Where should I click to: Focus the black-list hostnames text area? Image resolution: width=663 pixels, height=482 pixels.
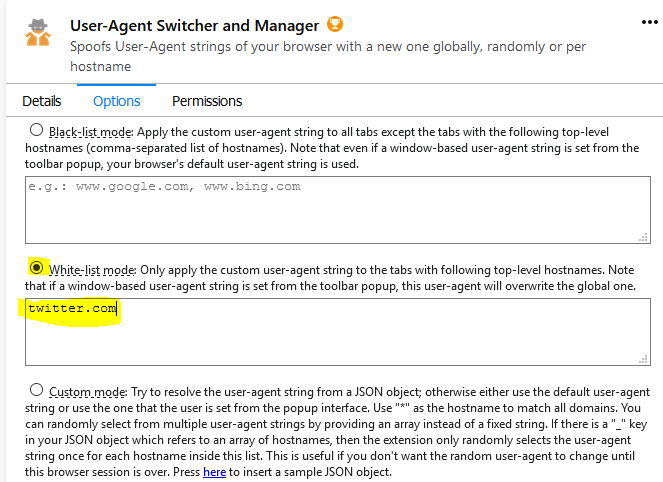[x=337, y=210]
